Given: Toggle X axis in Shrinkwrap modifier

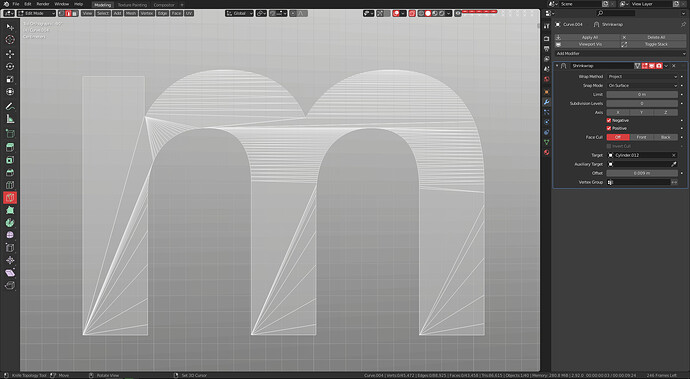Looking at the screenshot, I should (618, 112).
